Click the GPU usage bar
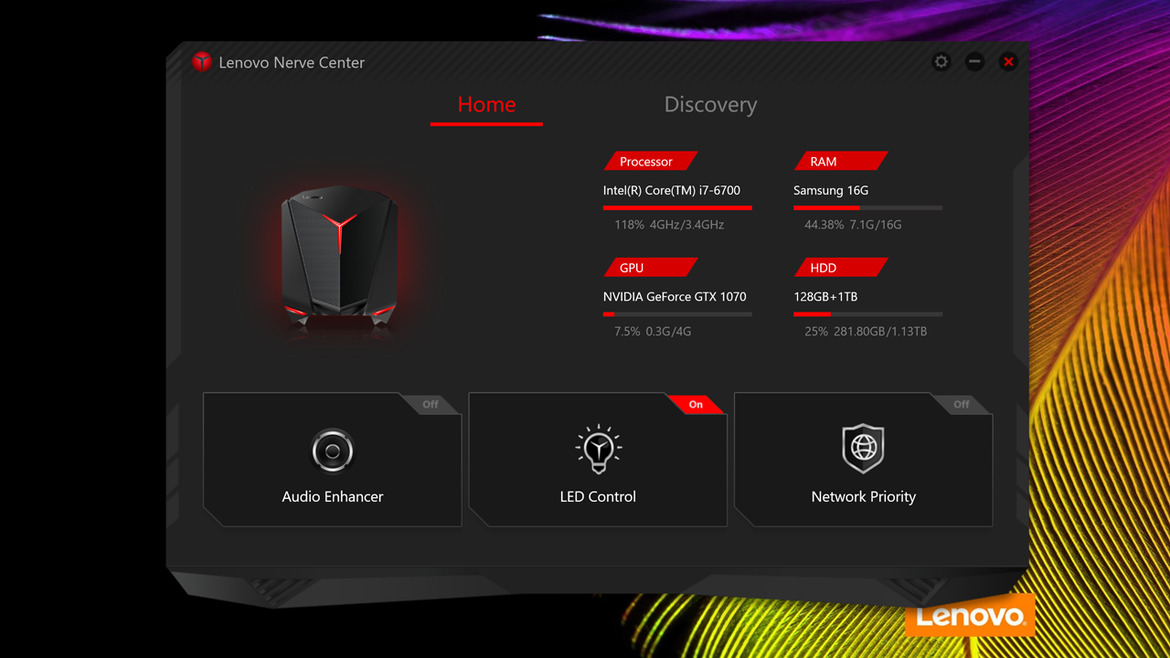 point(678,314)
